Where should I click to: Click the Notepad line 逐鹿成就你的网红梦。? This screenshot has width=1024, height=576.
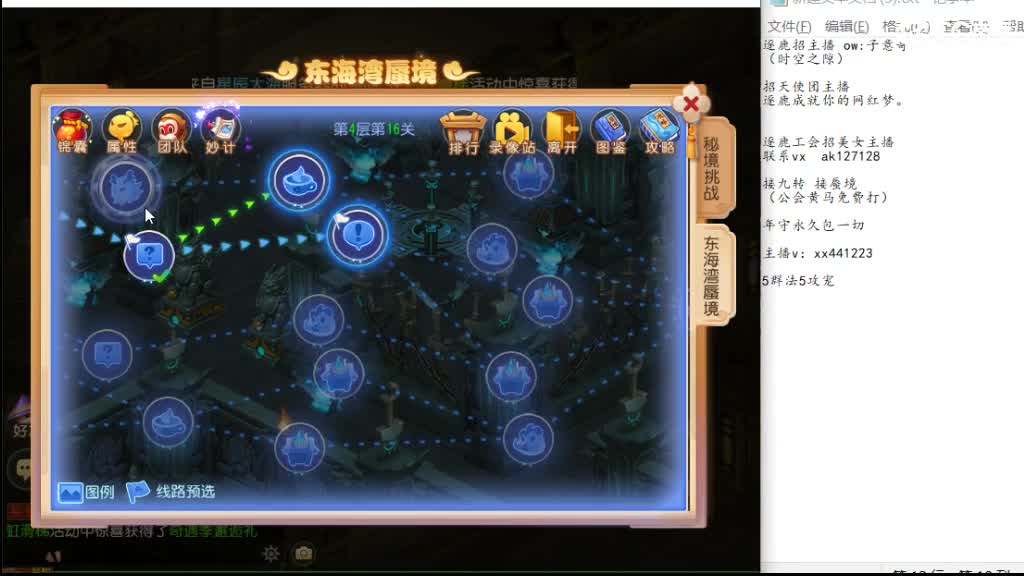(x=833, y=101)
